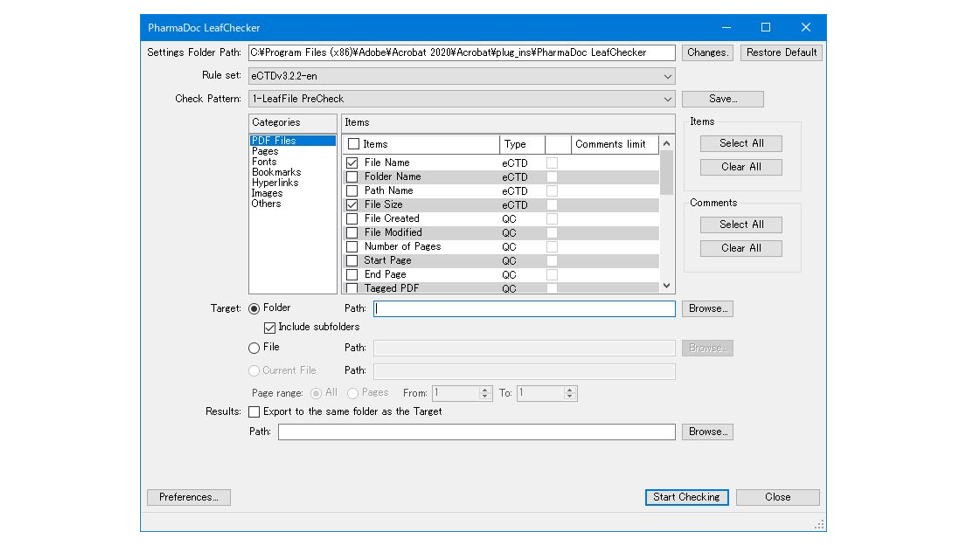Save the current check pattern
This screenshot has height=545, width=970.
click(x=722, y=99)
